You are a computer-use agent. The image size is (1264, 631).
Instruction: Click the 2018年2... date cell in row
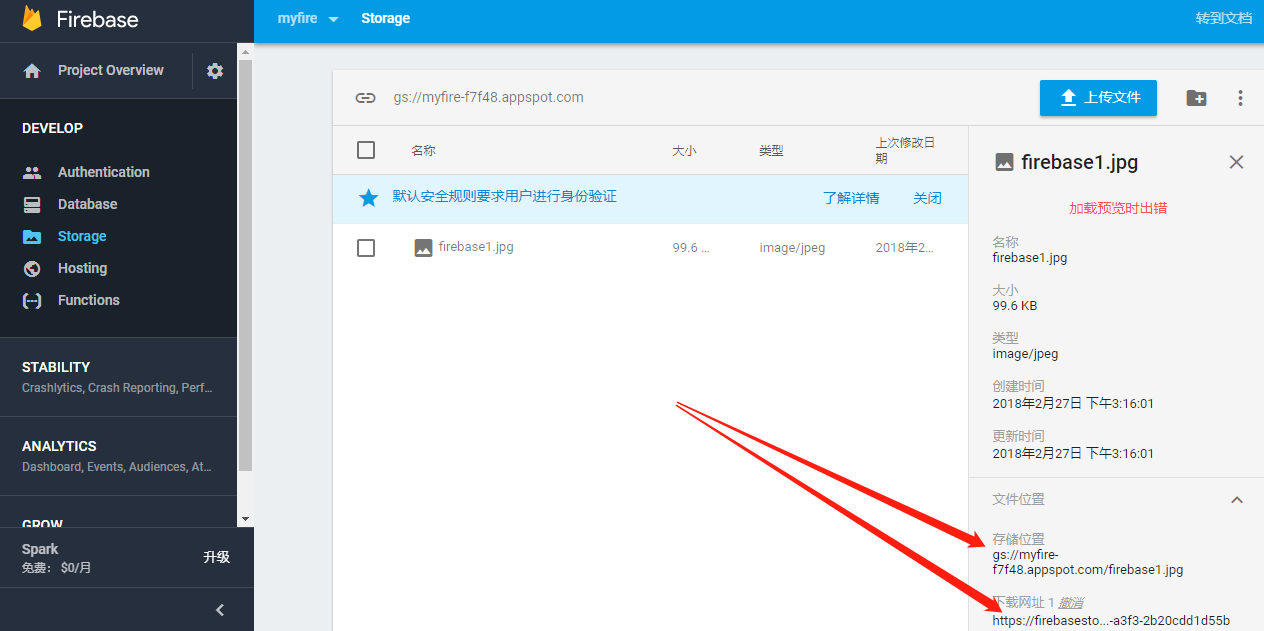click(x=905, y=247)
